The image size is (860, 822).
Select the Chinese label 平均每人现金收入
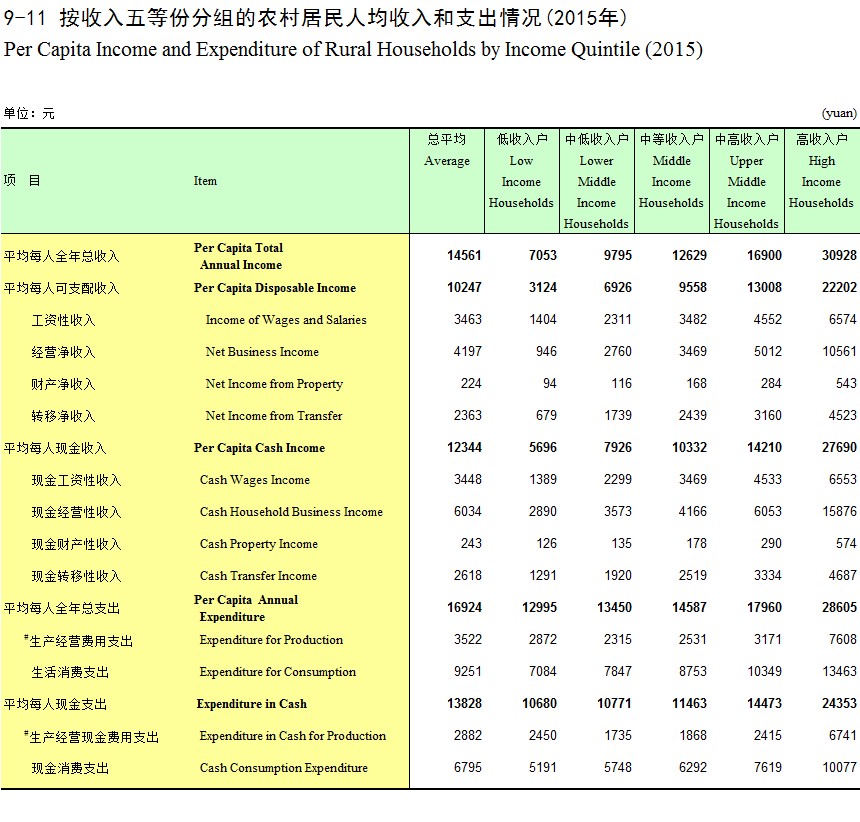click(55, 449)
